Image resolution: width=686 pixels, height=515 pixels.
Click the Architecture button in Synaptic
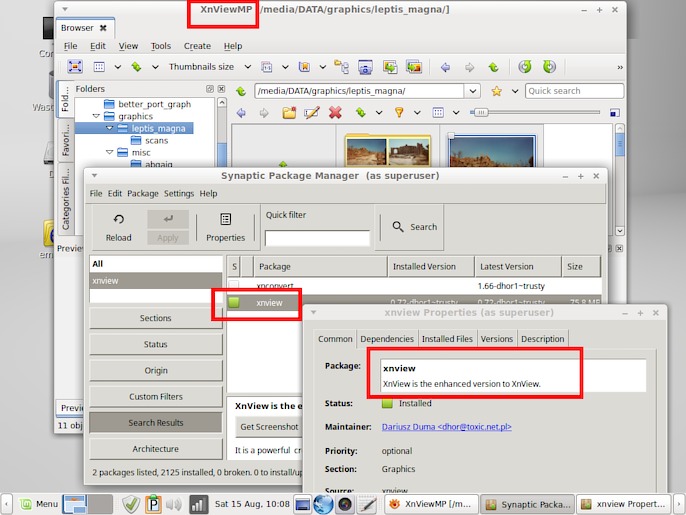click(x=155, y=449)
